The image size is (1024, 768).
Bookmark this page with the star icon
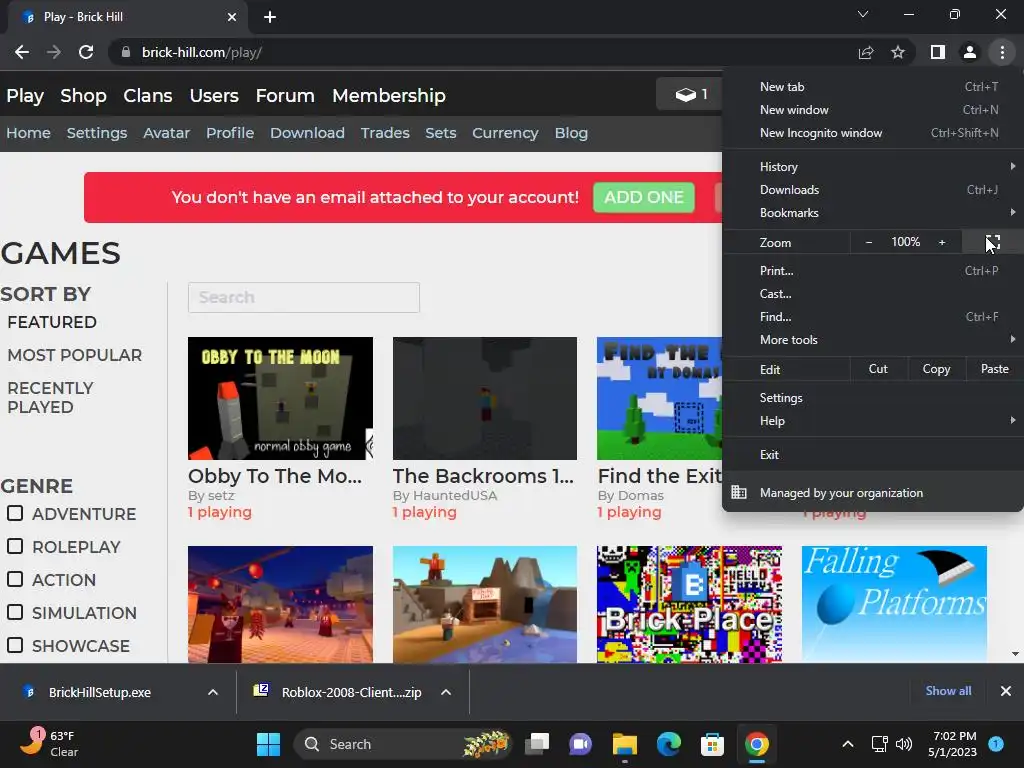[898, 52]
